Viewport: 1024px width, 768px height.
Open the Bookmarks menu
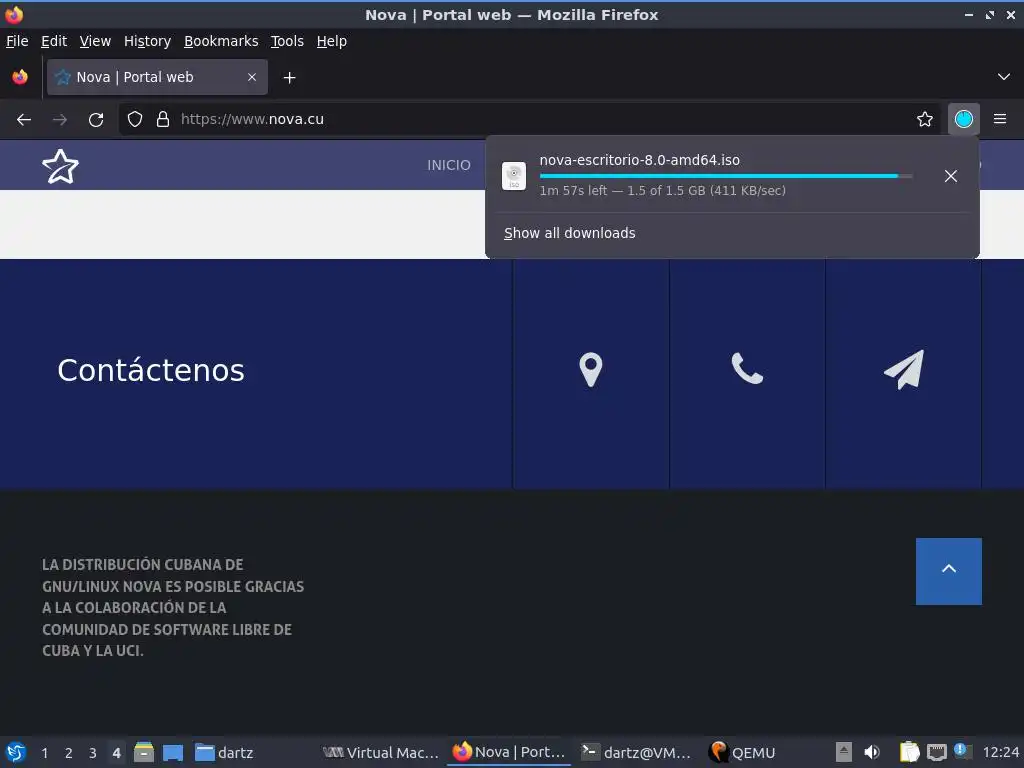tap(221, 41)
